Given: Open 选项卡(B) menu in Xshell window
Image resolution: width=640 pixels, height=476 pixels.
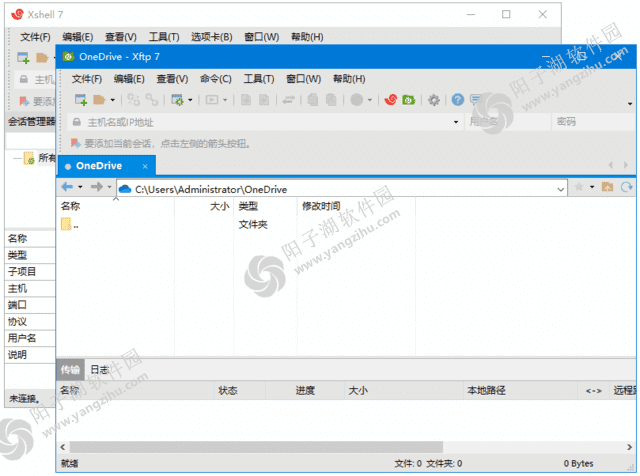Looking at the screenshot, I should pyautogui.click(x=211, y=37).
